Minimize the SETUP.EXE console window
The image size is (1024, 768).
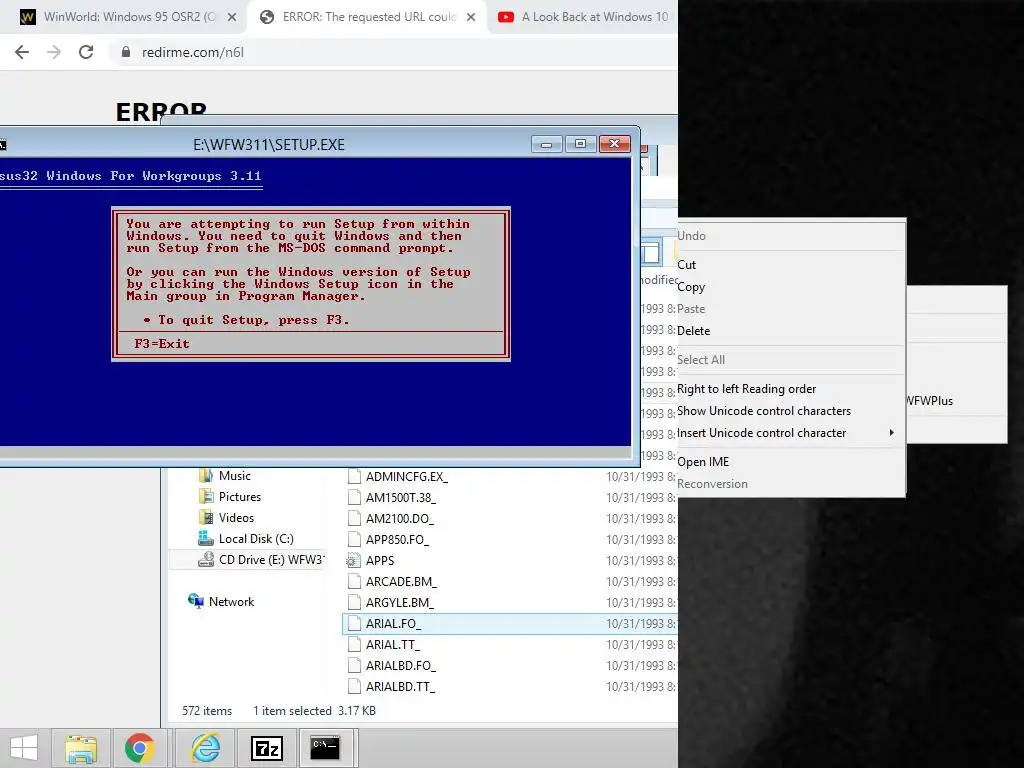click(x=547, y=144)
